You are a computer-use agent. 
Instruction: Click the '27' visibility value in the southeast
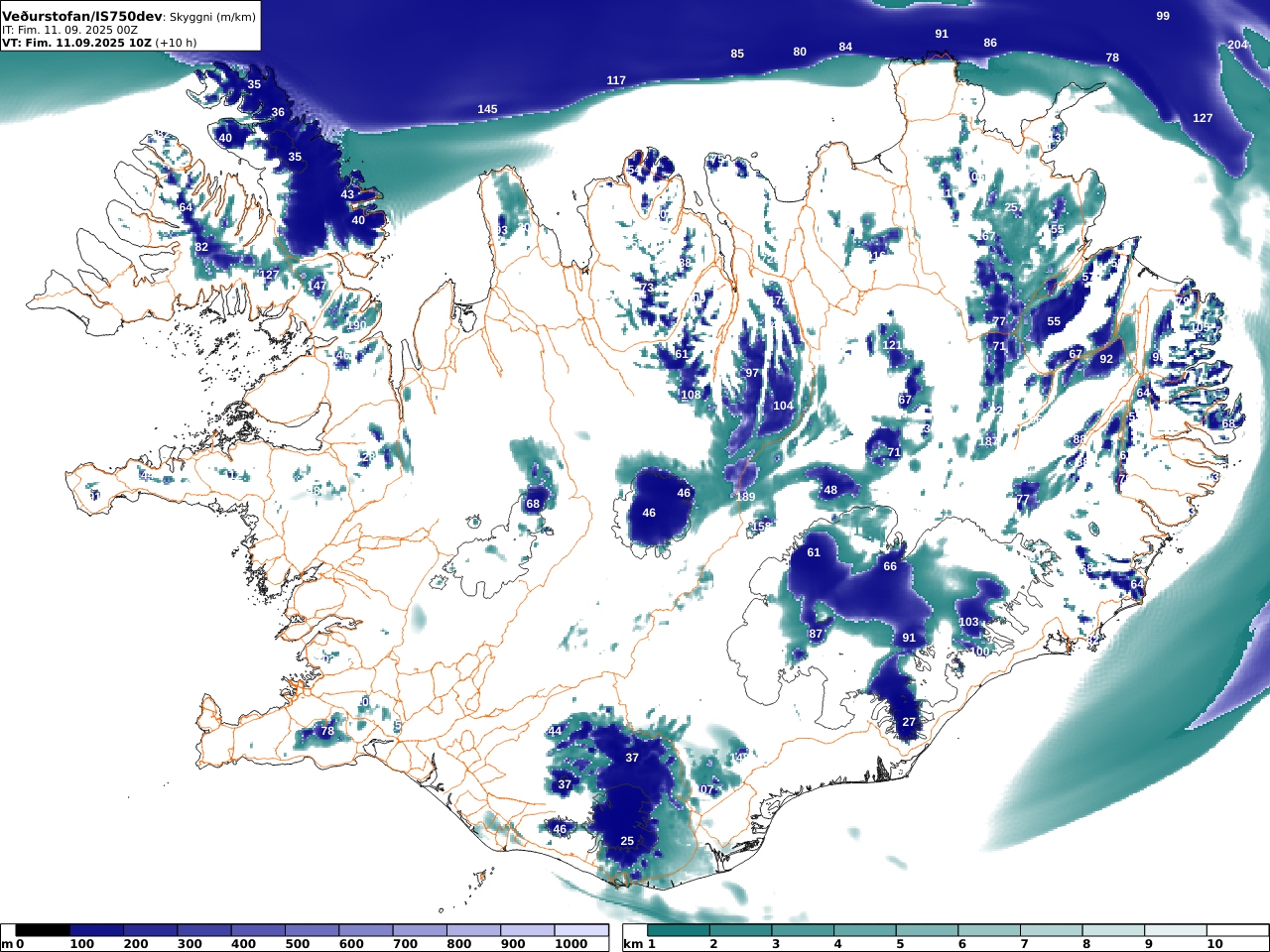point(909,722)
